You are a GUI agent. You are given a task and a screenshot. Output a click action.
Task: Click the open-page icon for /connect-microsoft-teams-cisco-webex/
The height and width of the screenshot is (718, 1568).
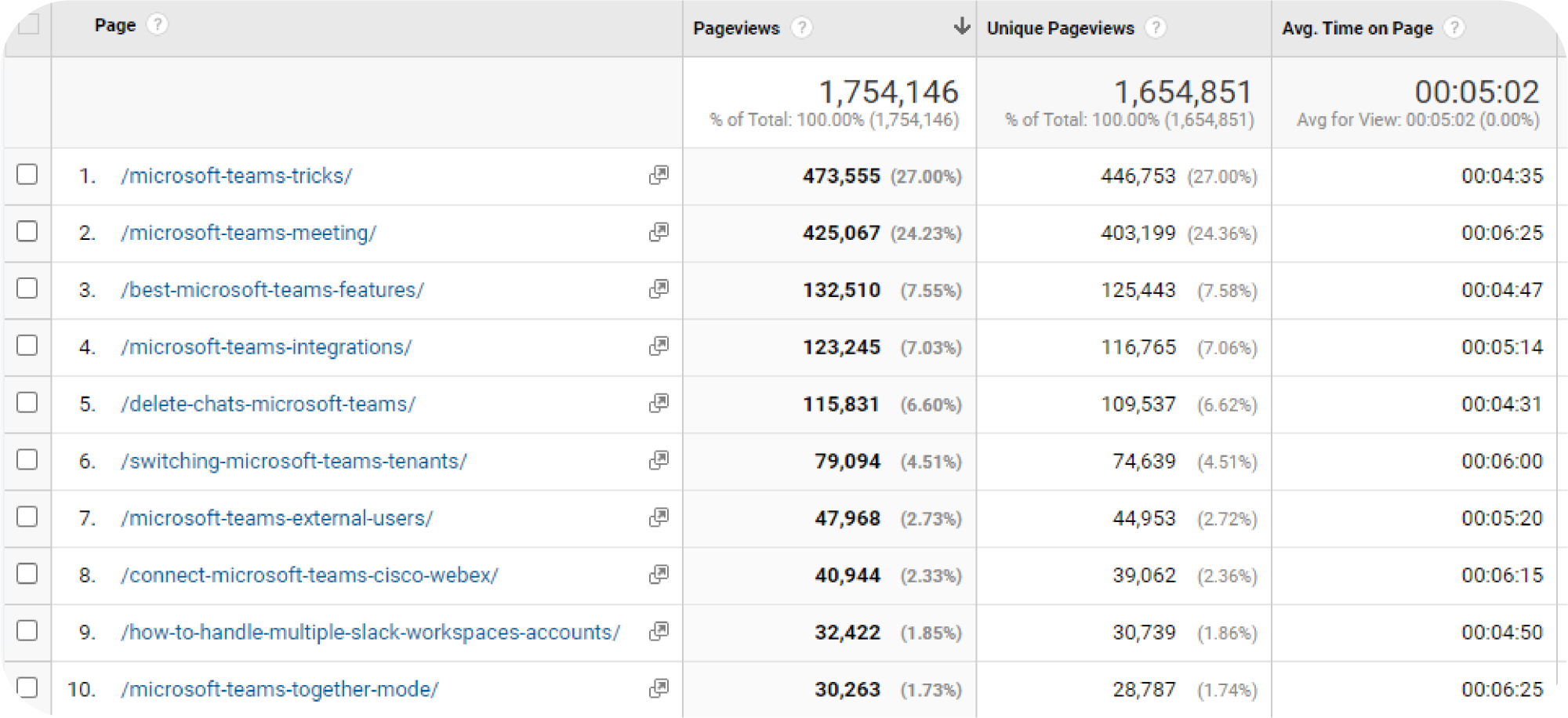tap(659, 575)
